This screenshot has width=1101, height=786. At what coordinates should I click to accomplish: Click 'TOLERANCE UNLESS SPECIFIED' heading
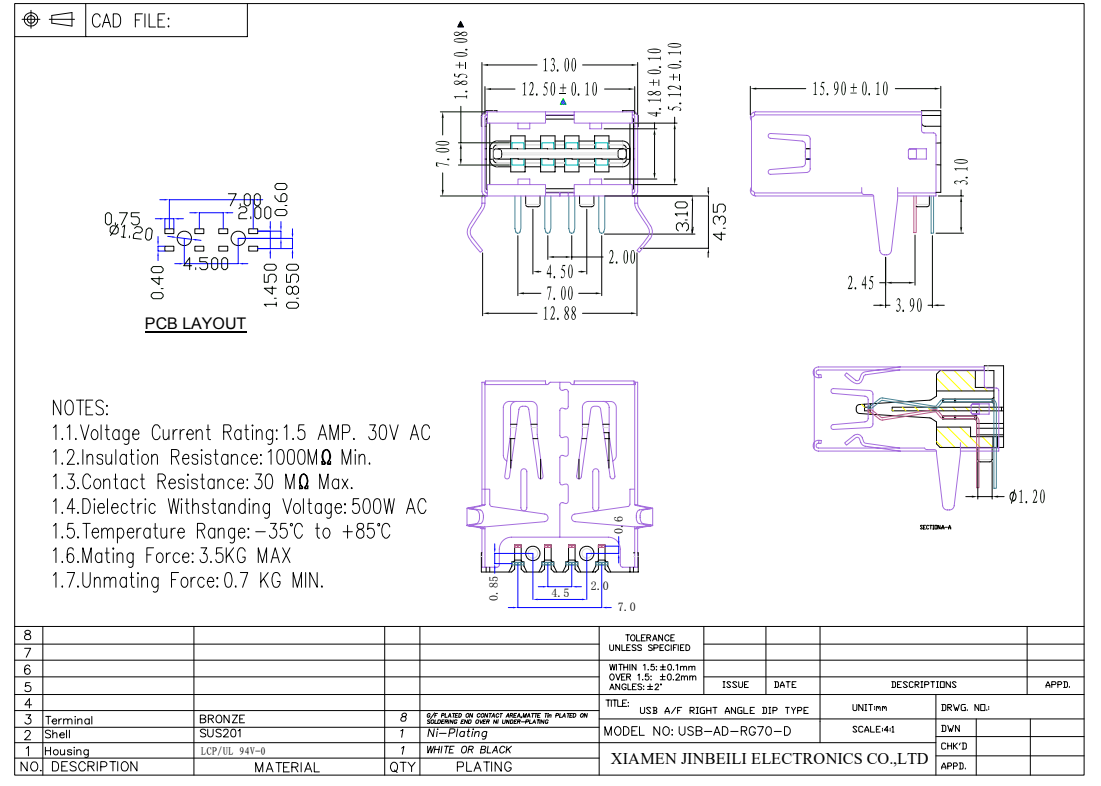tap(650, 643)
